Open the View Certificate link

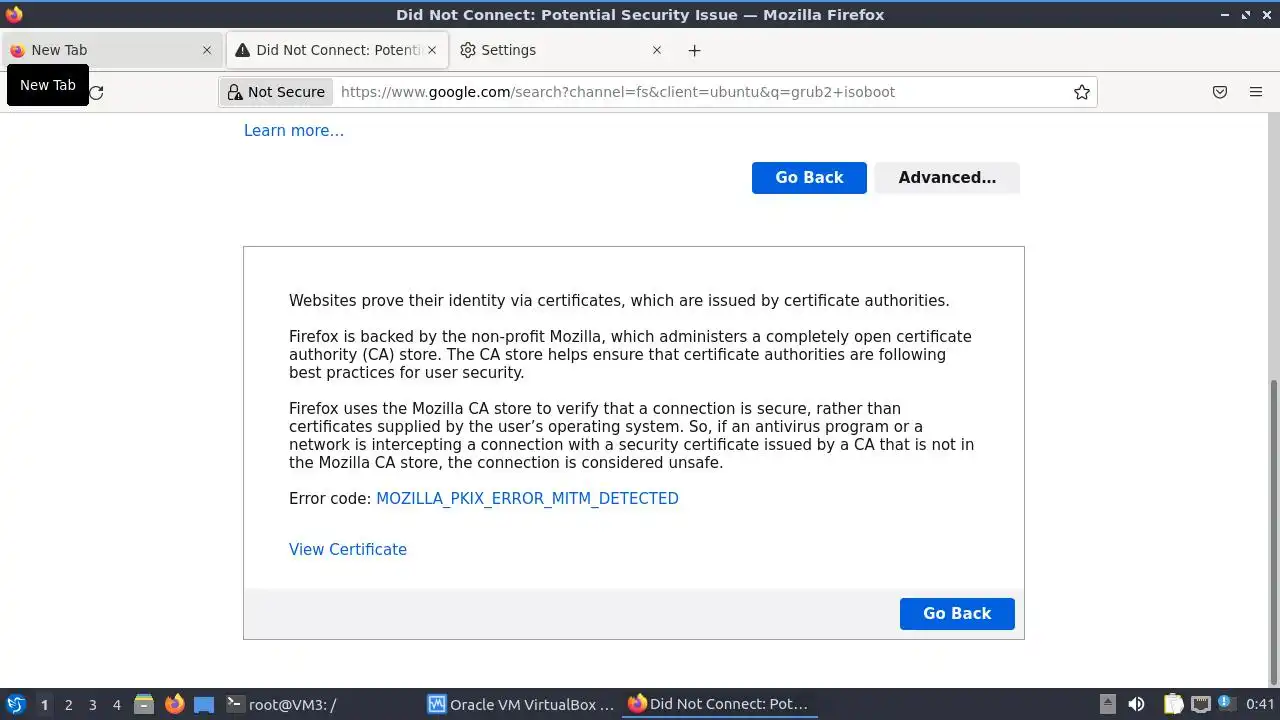(348, 549)
